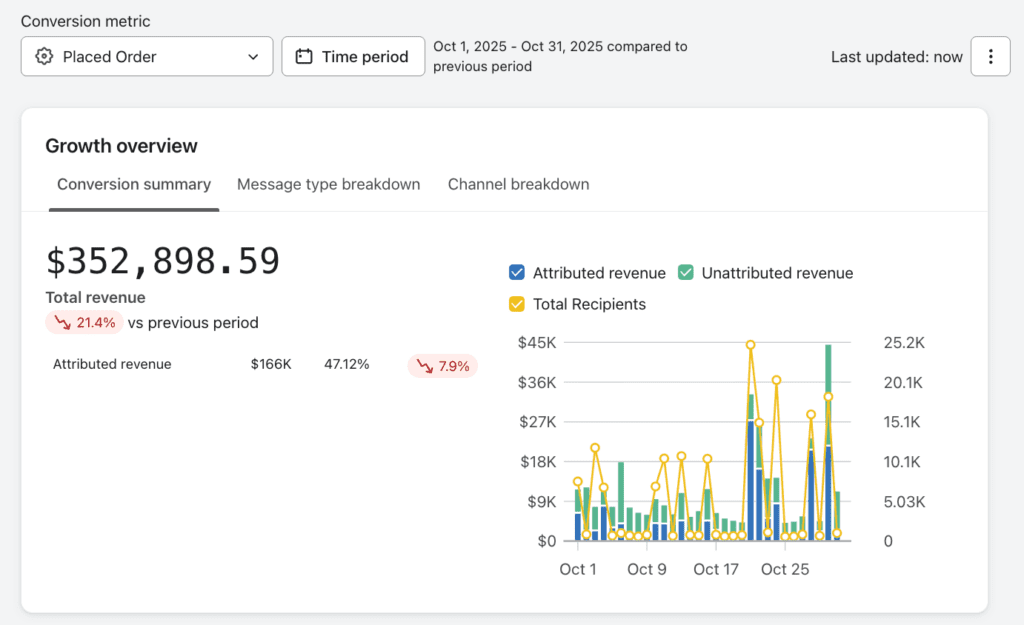Select the Conversion summary tab
The image size is (1024, 625).
(134, 184)
